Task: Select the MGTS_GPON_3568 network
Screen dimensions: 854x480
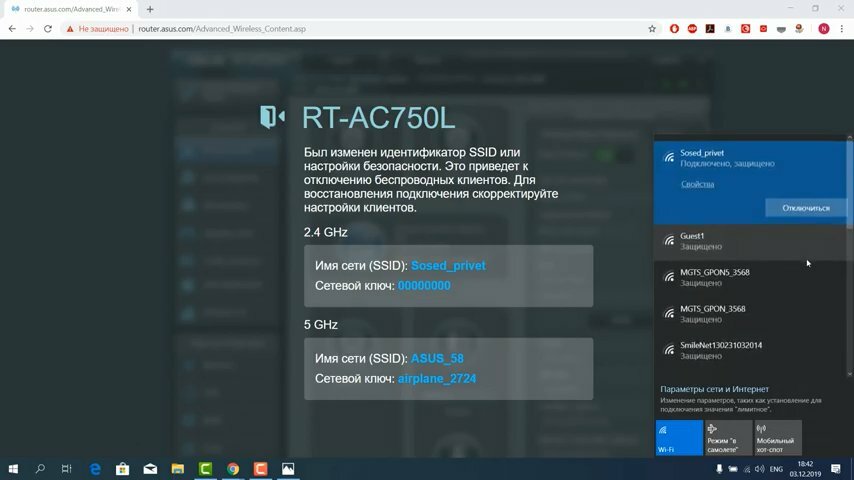Action: 750,314
